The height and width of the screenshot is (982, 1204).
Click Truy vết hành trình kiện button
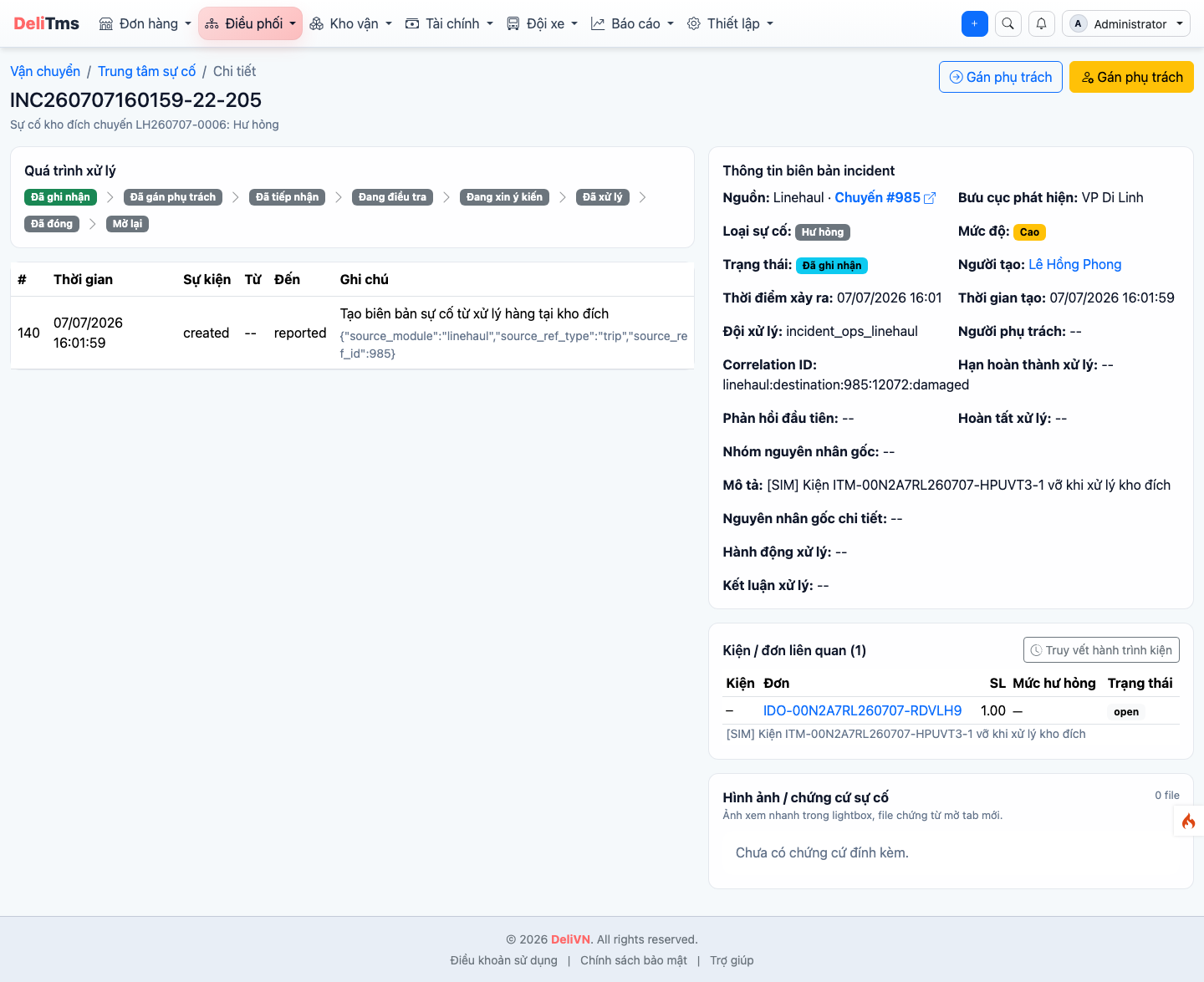[1101, 650]
